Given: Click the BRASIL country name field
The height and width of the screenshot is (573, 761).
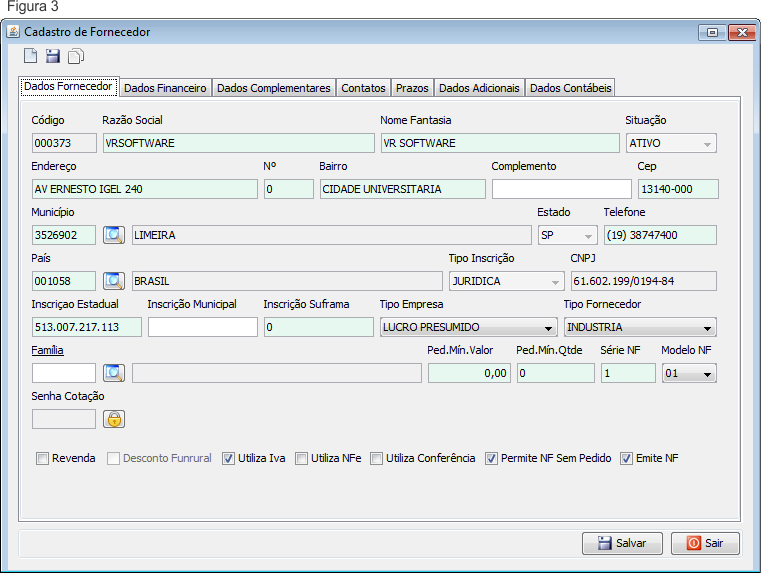Looking at the screenshot, I should (287, 281).
